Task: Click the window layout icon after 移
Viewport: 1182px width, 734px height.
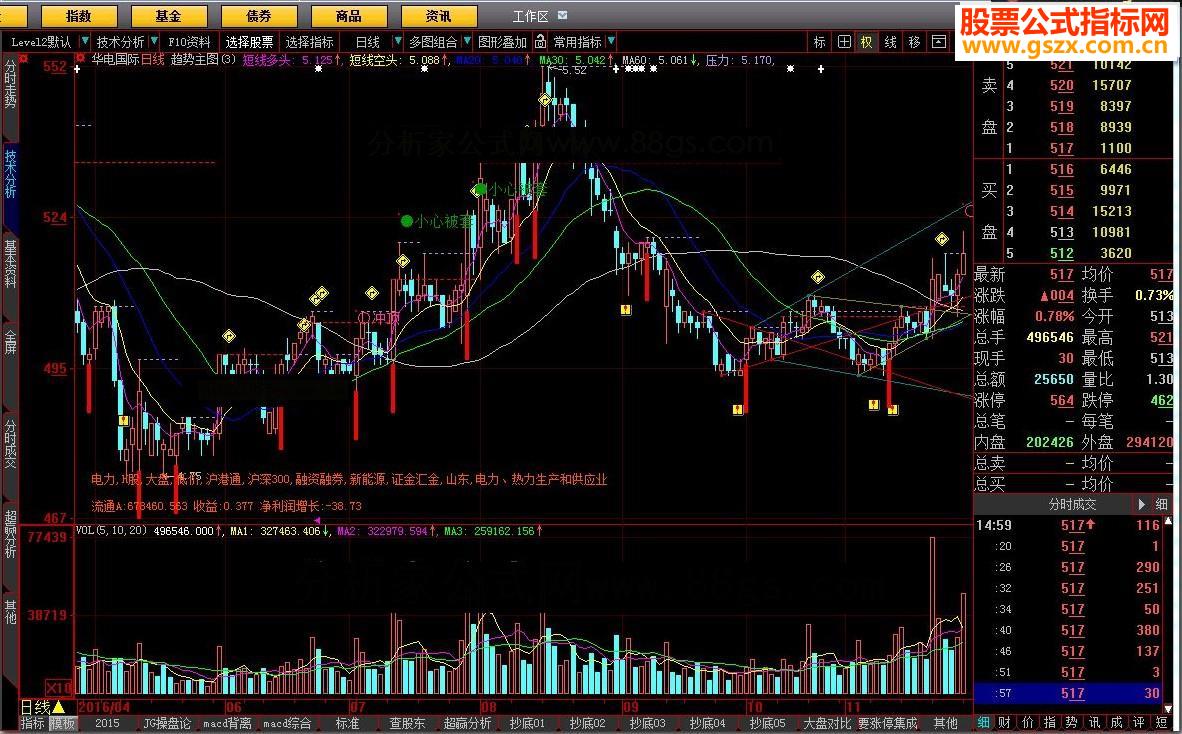Action: coord(939,42)
